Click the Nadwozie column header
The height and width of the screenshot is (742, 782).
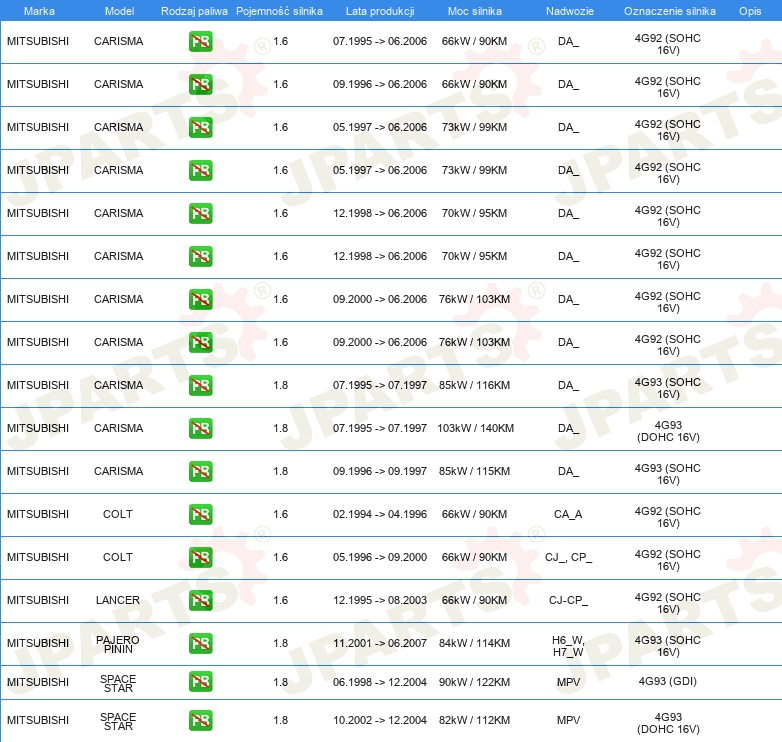(570, 11)
